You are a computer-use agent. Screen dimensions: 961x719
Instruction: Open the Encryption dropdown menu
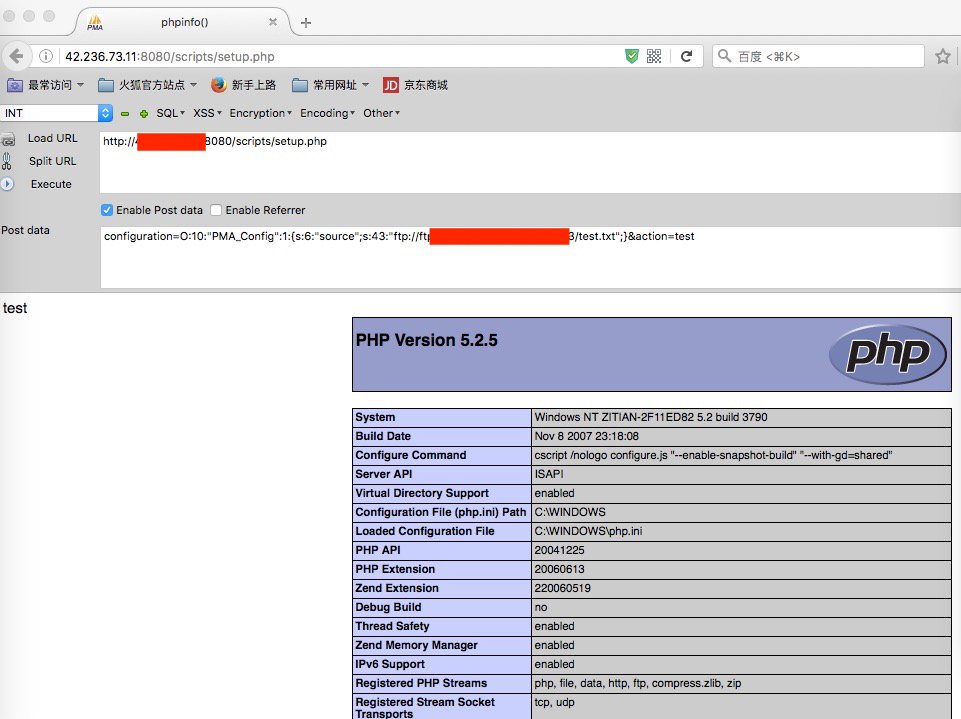(260, 113)
